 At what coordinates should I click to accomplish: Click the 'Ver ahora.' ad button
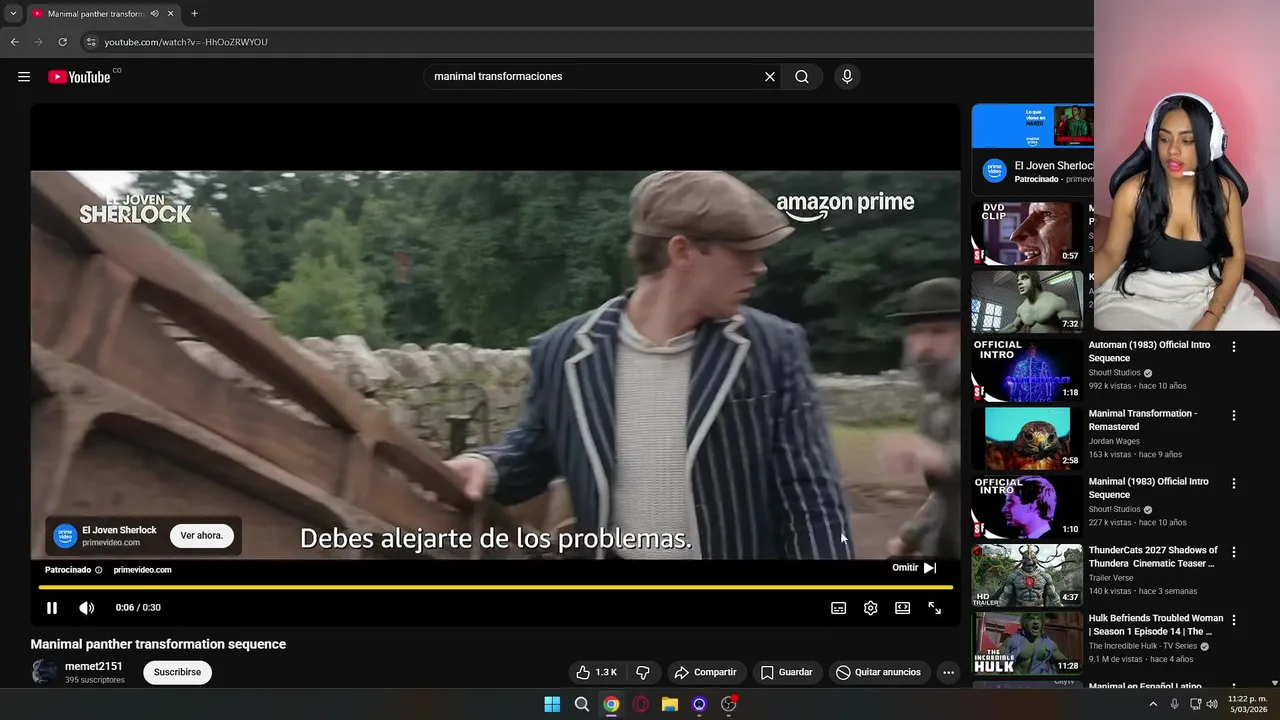[x=202, y=536]
